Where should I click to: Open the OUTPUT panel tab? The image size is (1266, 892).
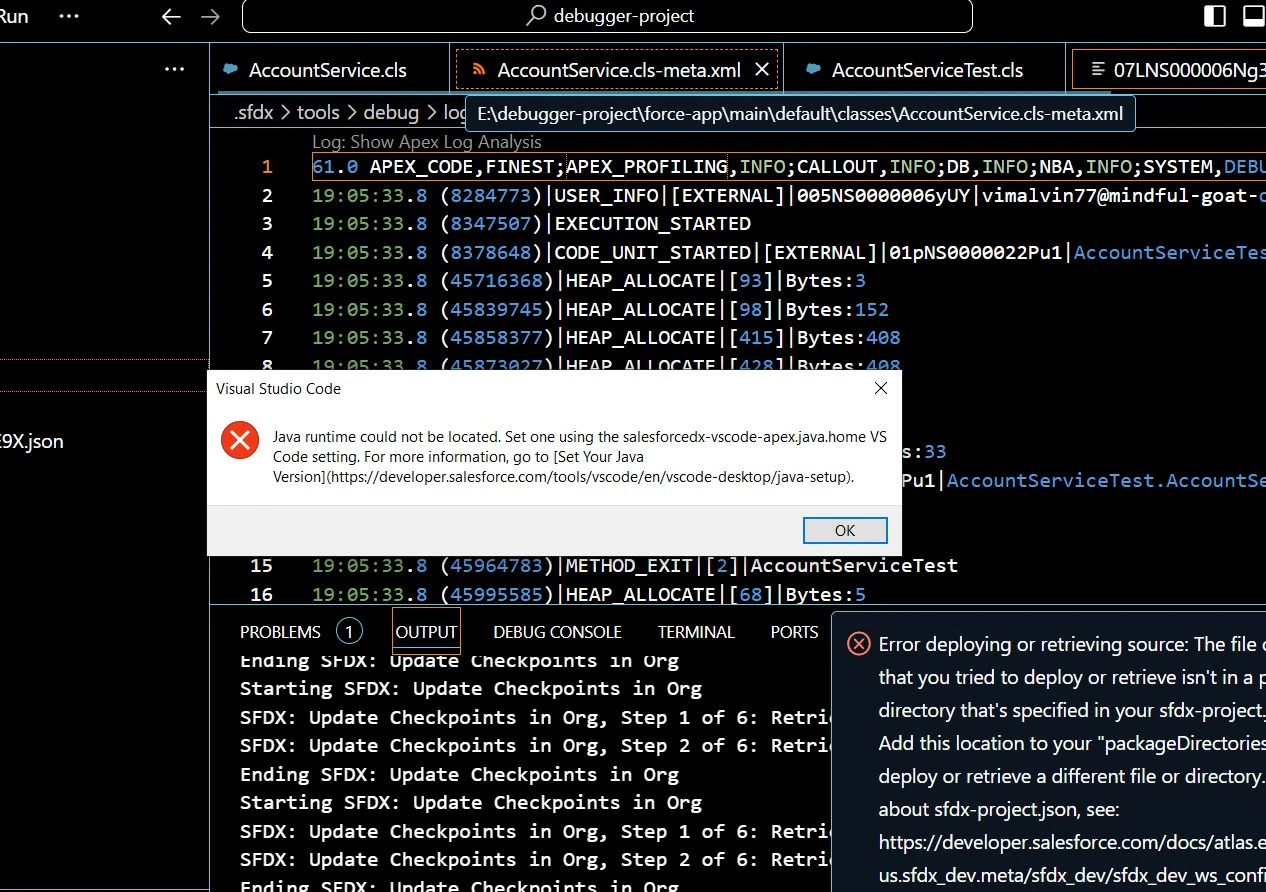point(426,632)
